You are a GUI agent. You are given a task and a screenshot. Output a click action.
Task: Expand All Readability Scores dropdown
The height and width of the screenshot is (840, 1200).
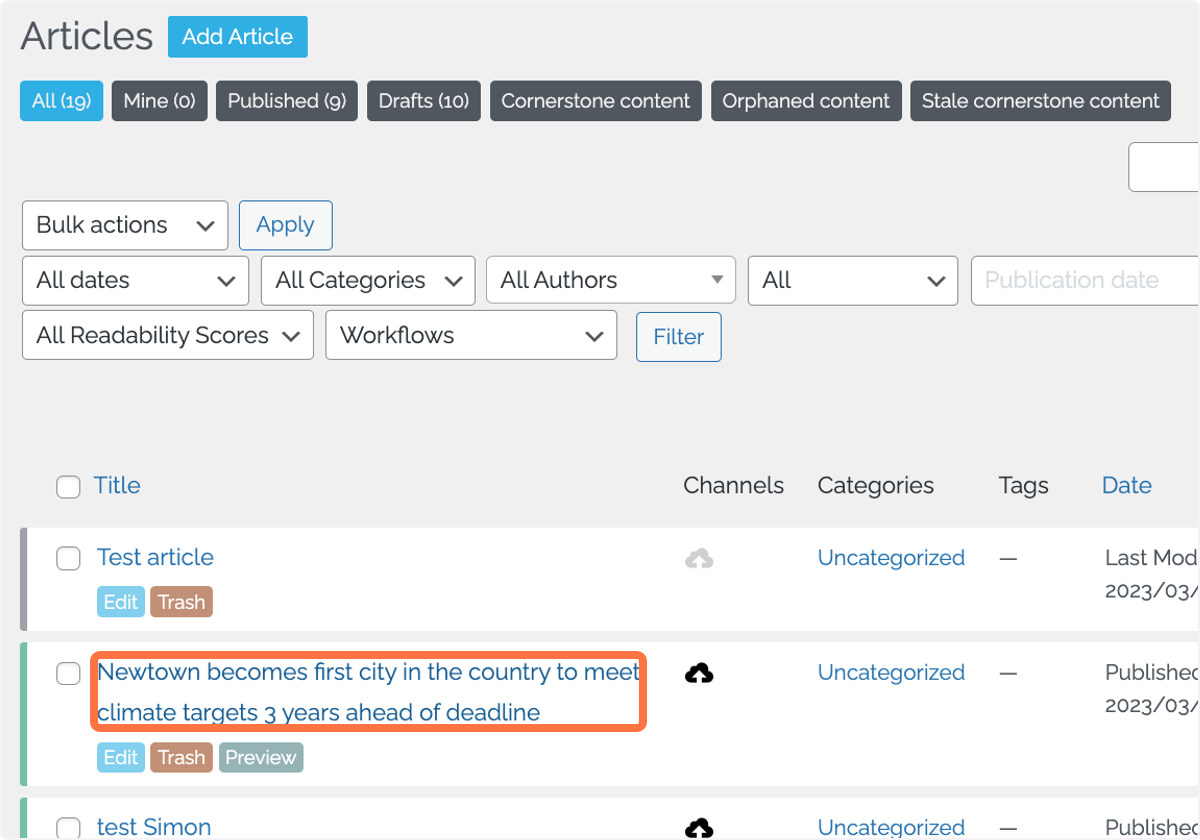pyautogui.click(x=168, y=335)
